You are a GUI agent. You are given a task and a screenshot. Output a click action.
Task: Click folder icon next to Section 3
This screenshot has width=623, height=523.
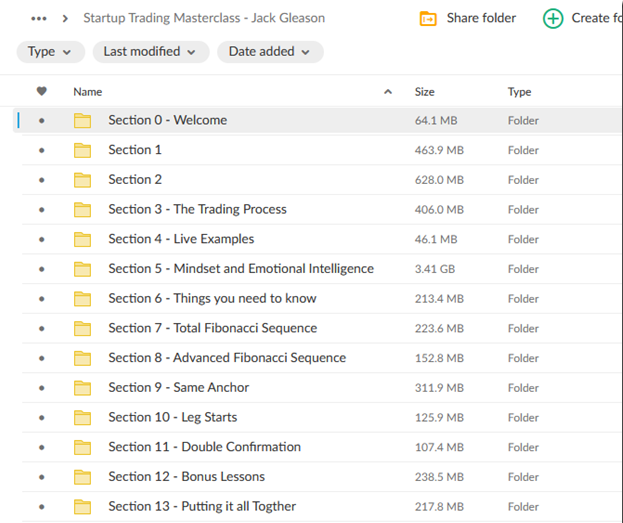click(82, 210)
